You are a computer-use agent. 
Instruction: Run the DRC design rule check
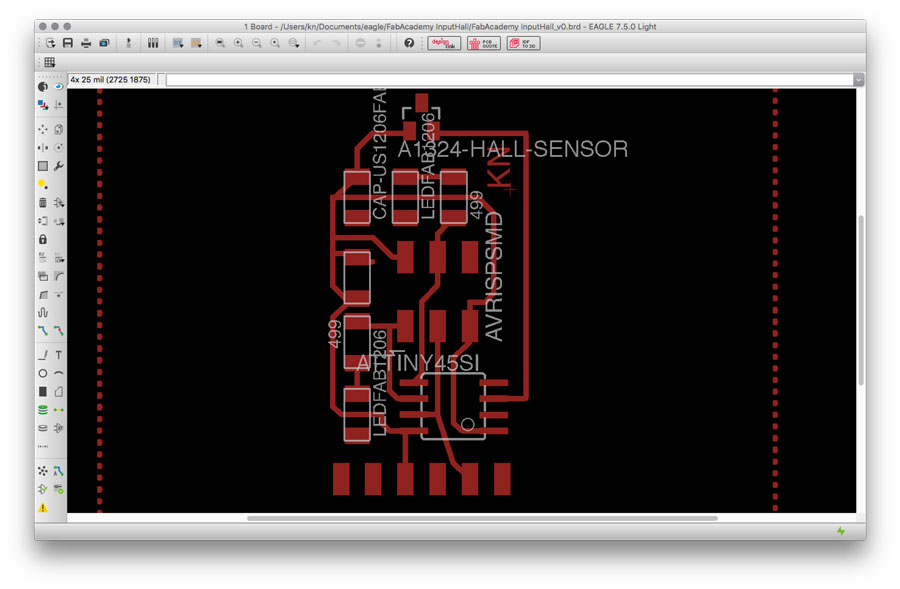(59, 490)
